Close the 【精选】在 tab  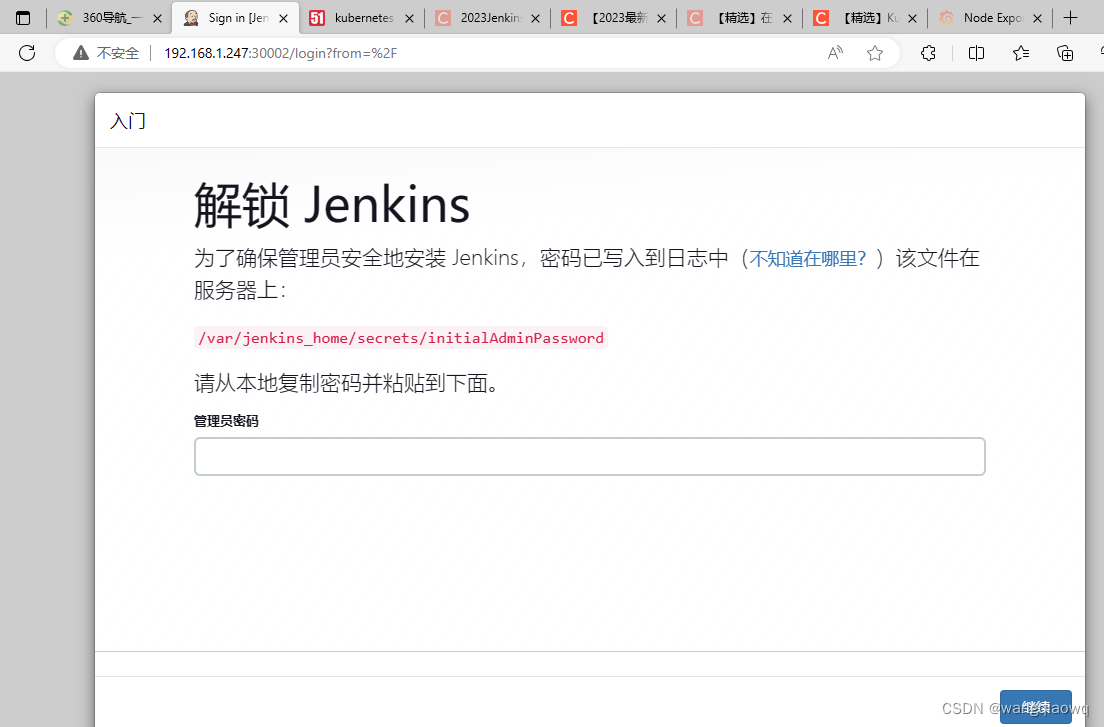pos(787,18)
